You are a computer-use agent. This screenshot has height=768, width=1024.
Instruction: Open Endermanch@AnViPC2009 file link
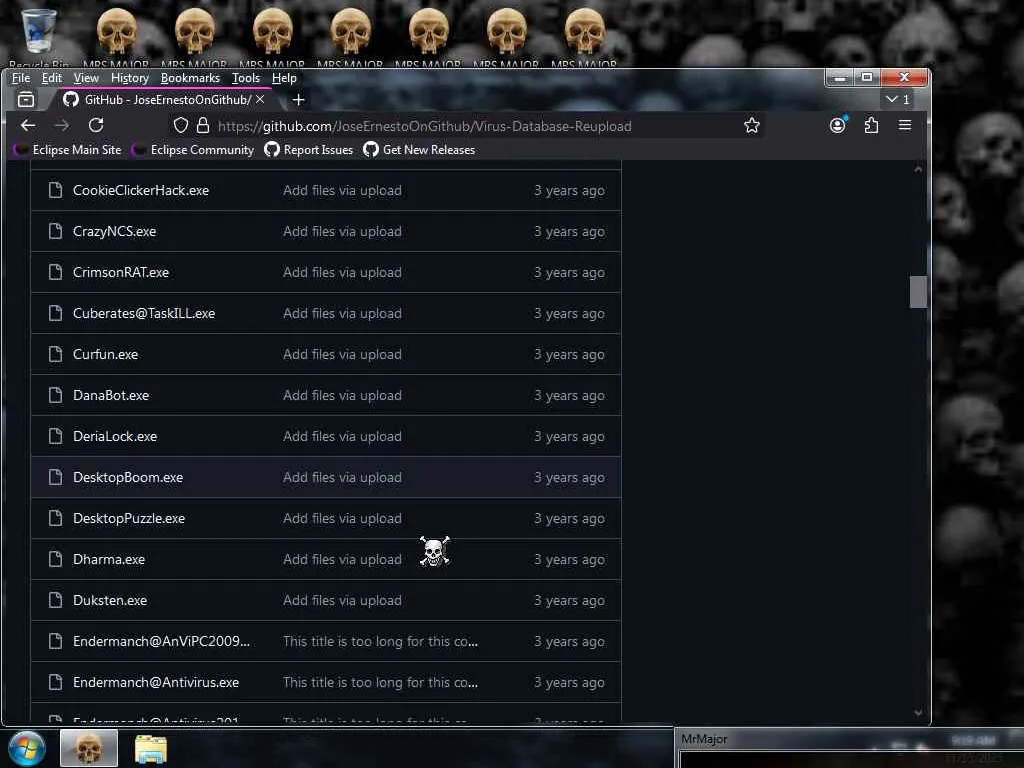[x=161, y=641]
